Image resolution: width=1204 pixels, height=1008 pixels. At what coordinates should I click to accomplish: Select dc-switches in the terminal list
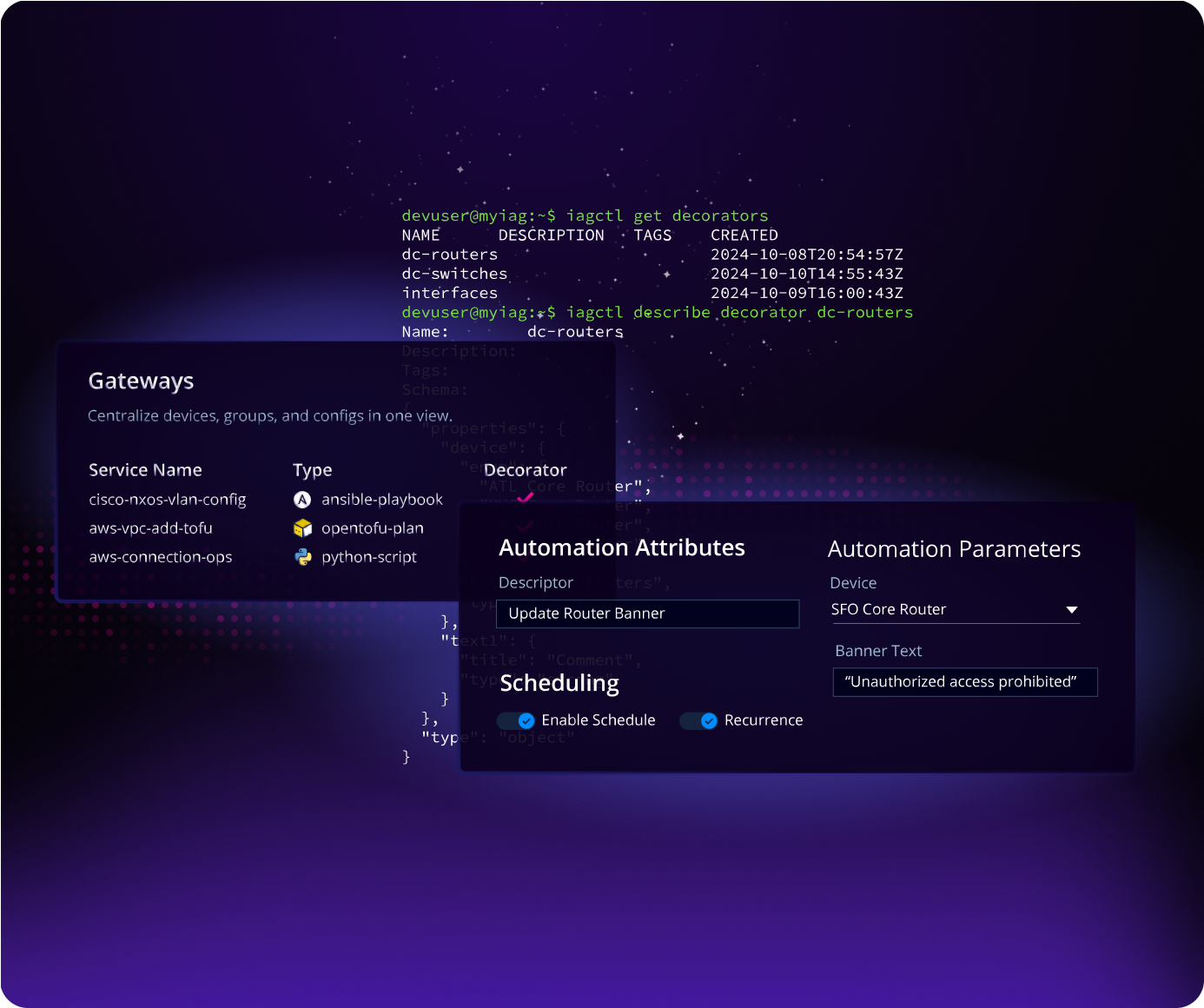tap(454, 274)
